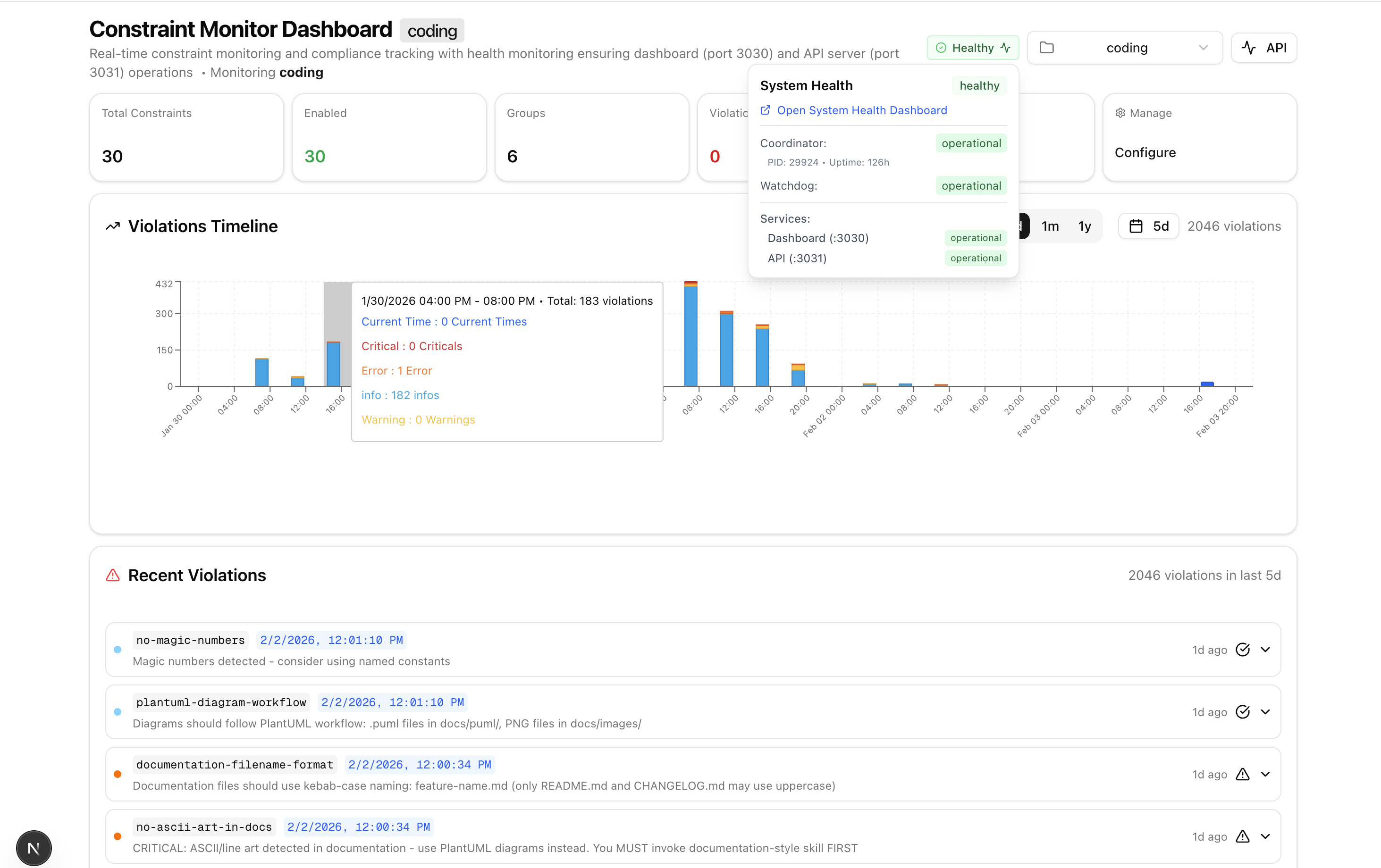The image size is (1381, 868).
Task: Click the coding badge beside dashboard title
Action: pyautogui.click(x=432, y=31)
